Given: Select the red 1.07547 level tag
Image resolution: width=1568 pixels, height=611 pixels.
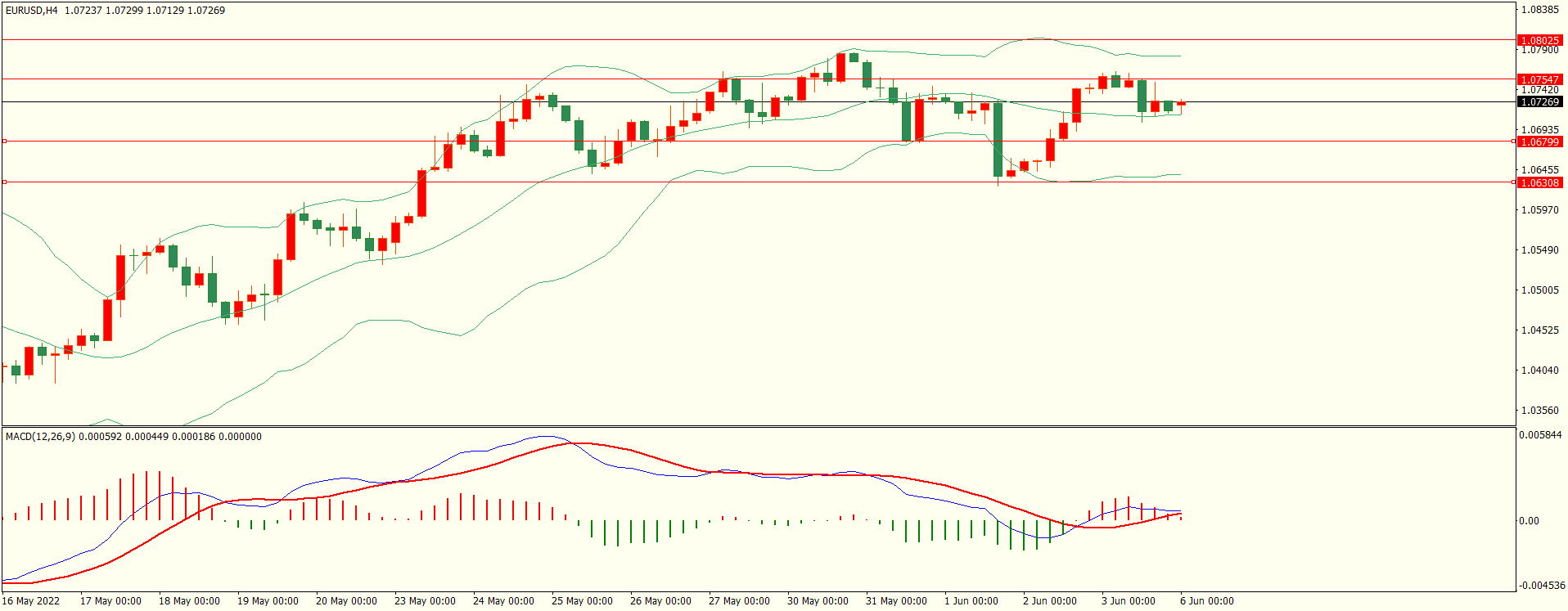Looking at the screenshot, I should coord(1539,80).
